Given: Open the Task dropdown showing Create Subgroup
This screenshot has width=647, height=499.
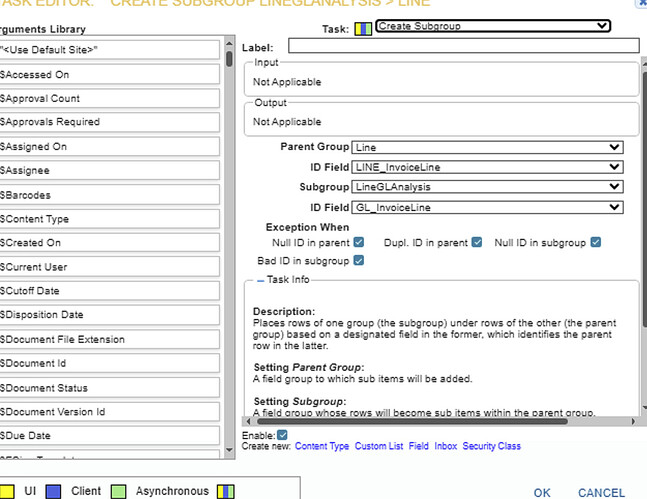Looking at the screenshot, I should tap(493, 26).
